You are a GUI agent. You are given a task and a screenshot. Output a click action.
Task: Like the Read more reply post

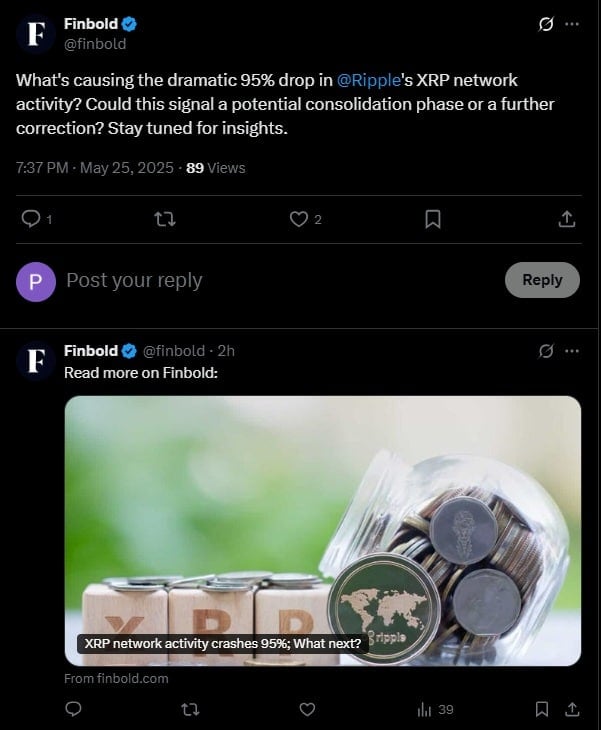point(308,709)
